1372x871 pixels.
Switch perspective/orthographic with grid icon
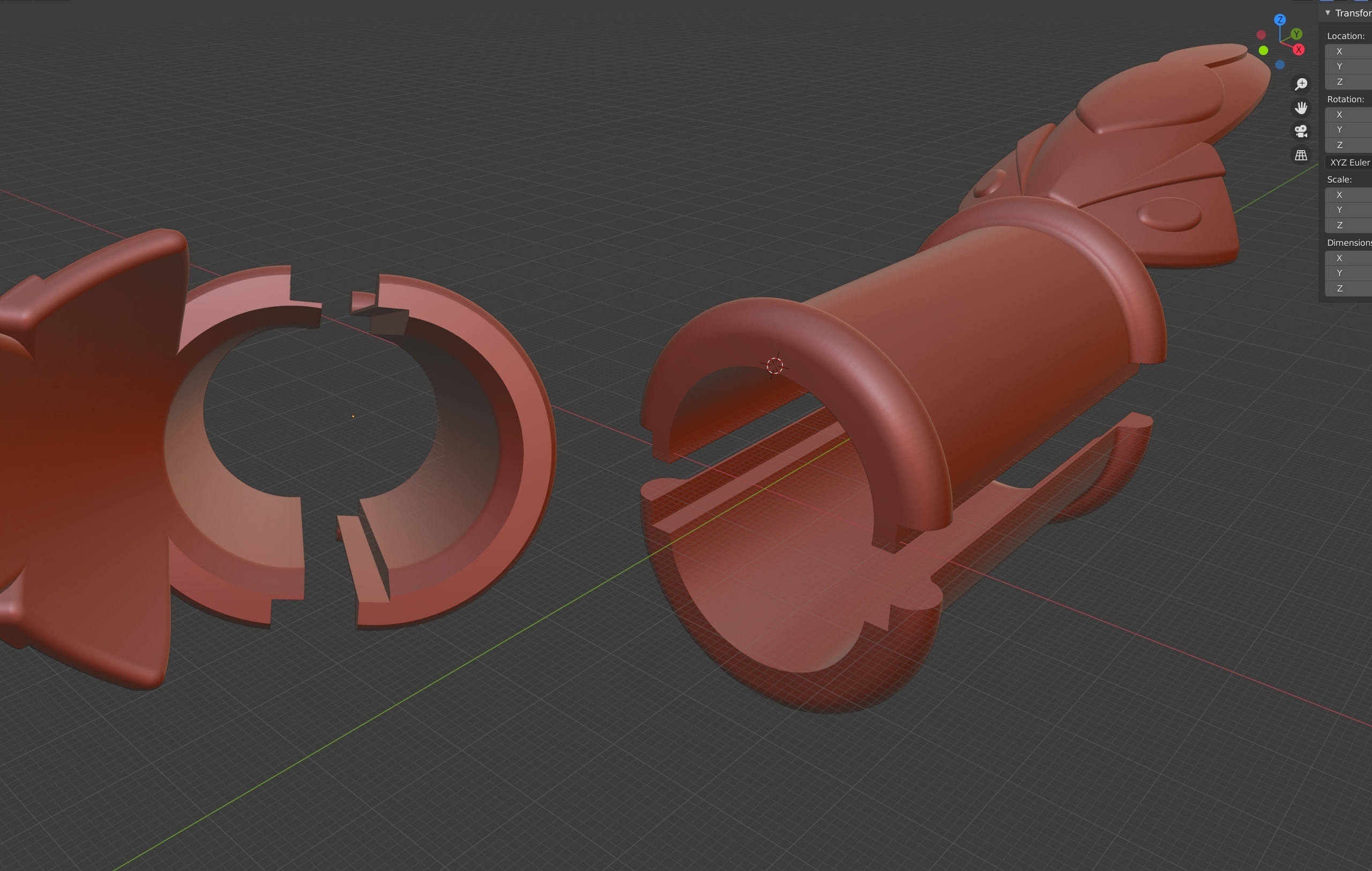[1301, 155]
